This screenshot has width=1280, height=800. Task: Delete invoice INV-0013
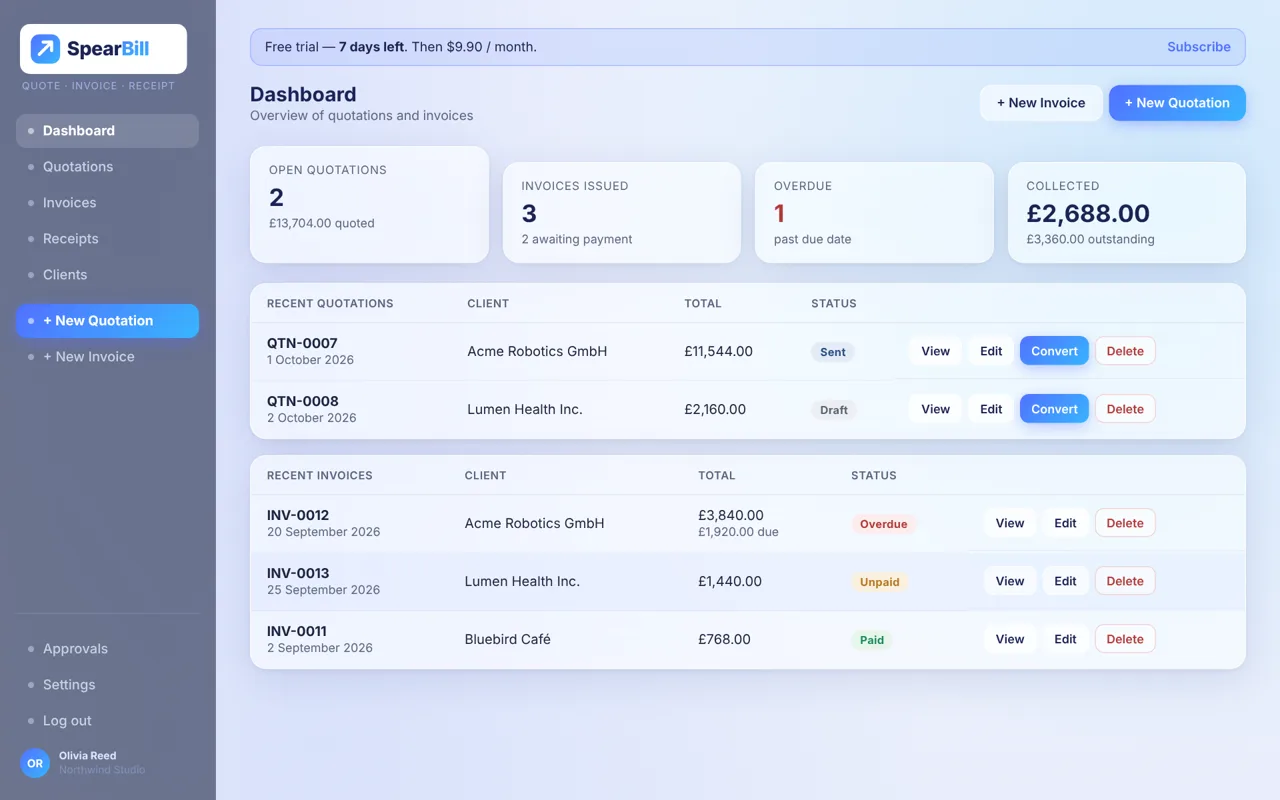coord(1125,581)
